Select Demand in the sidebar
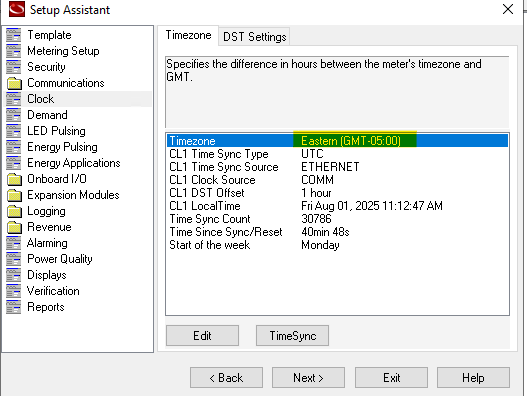Viewport: 527px width, 396px height. 47,115
